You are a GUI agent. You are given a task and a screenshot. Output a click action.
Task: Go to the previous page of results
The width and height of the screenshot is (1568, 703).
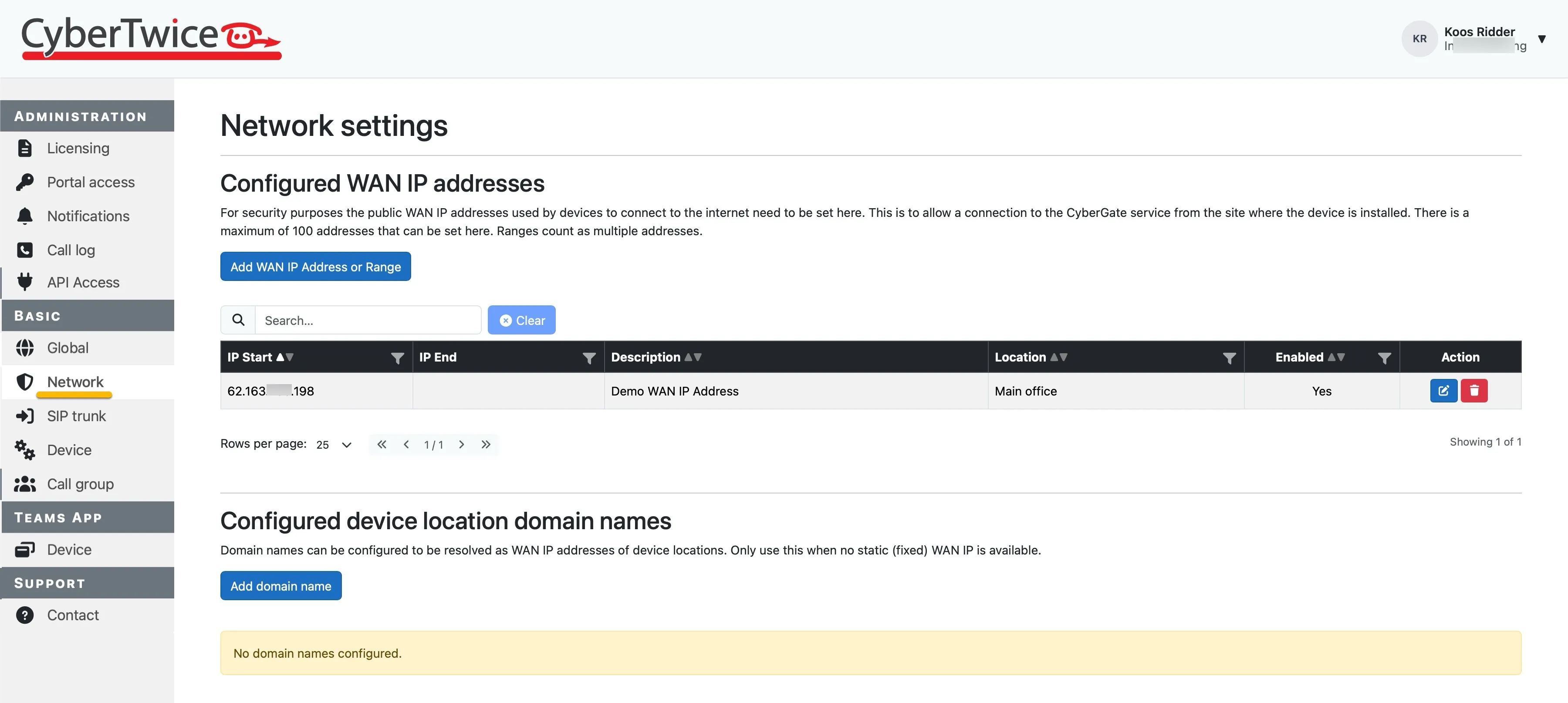(406, 444)
